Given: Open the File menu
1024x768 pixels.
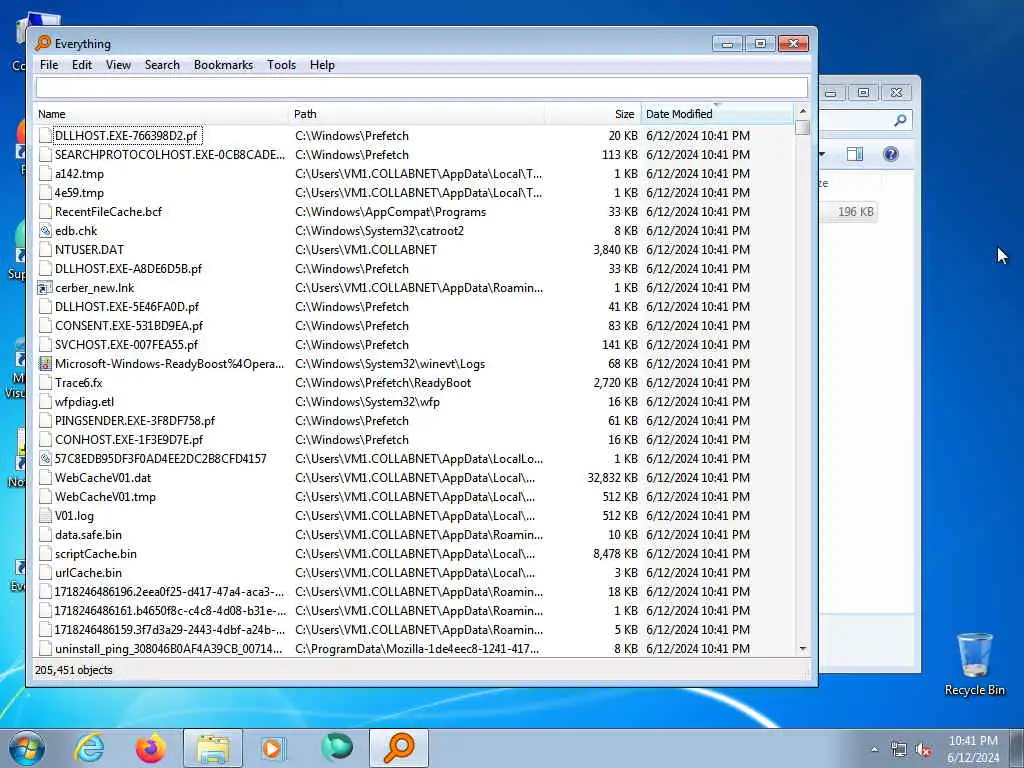Looking at the screenshot, I should tap(48, 65).
